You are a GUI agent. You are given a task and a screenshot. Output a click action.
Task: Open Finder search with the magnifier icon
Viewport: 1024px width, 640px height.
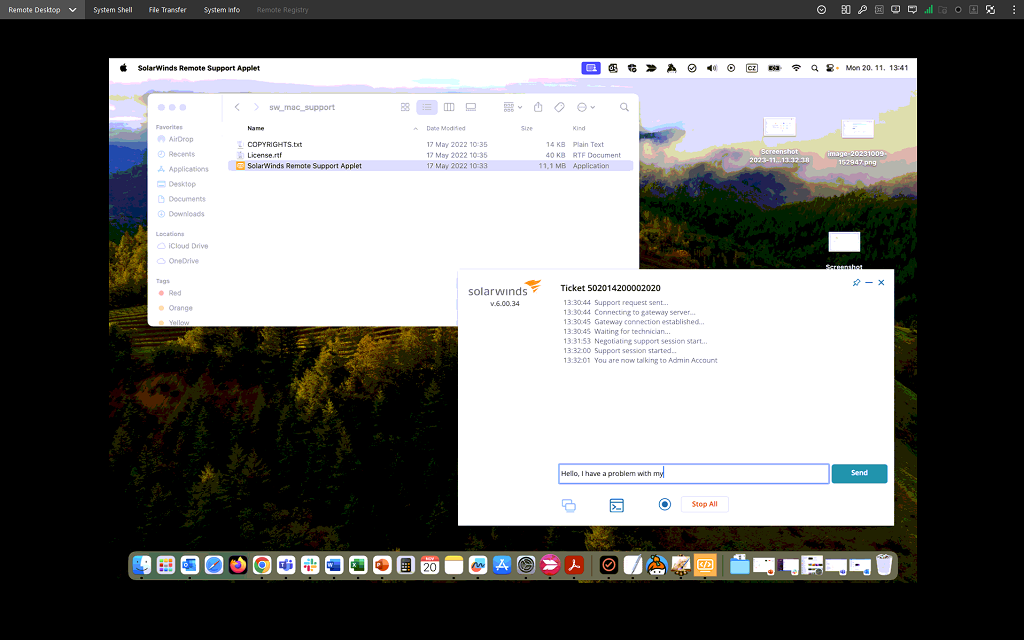click(x=624, y=107)
